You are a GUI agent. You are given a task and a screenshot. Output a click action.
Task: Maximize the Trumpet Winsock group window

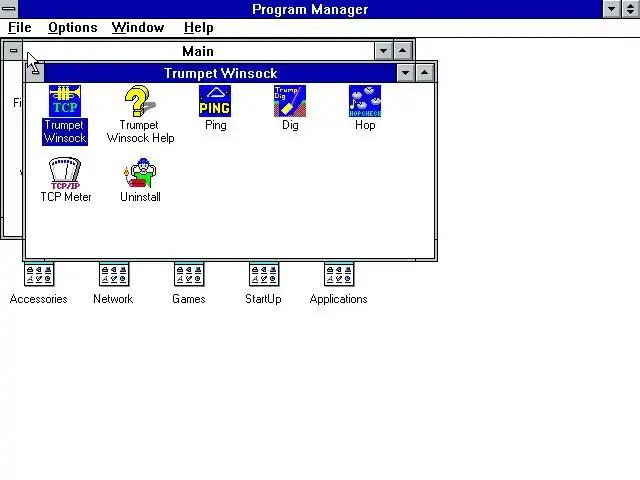coord(424,73)
